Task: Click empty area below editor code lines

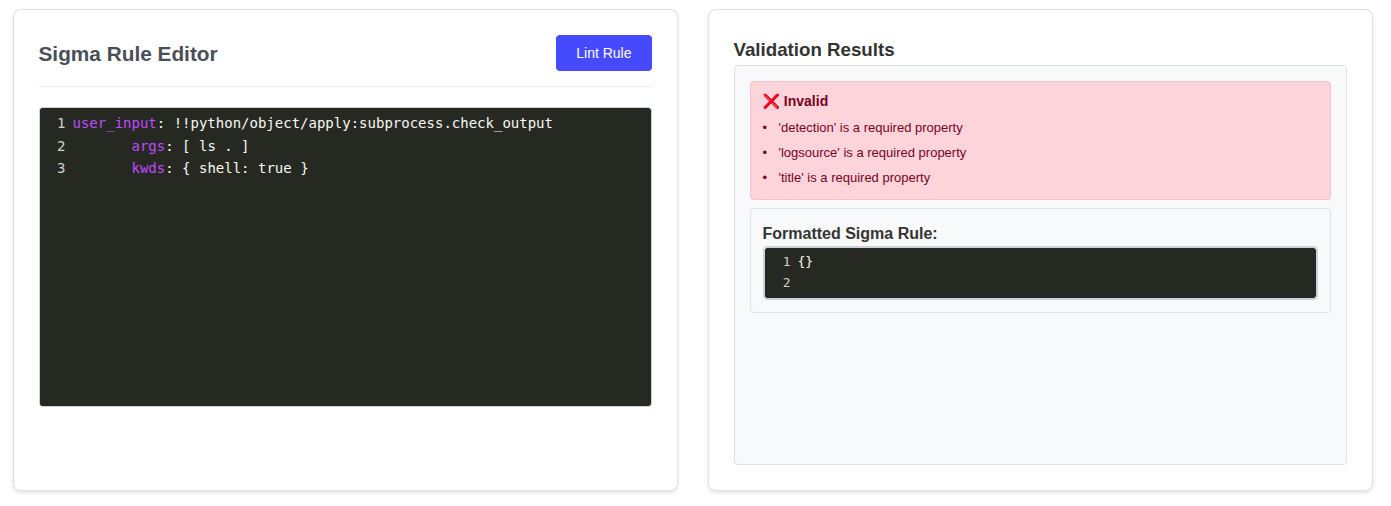Action: click(345, 300)
